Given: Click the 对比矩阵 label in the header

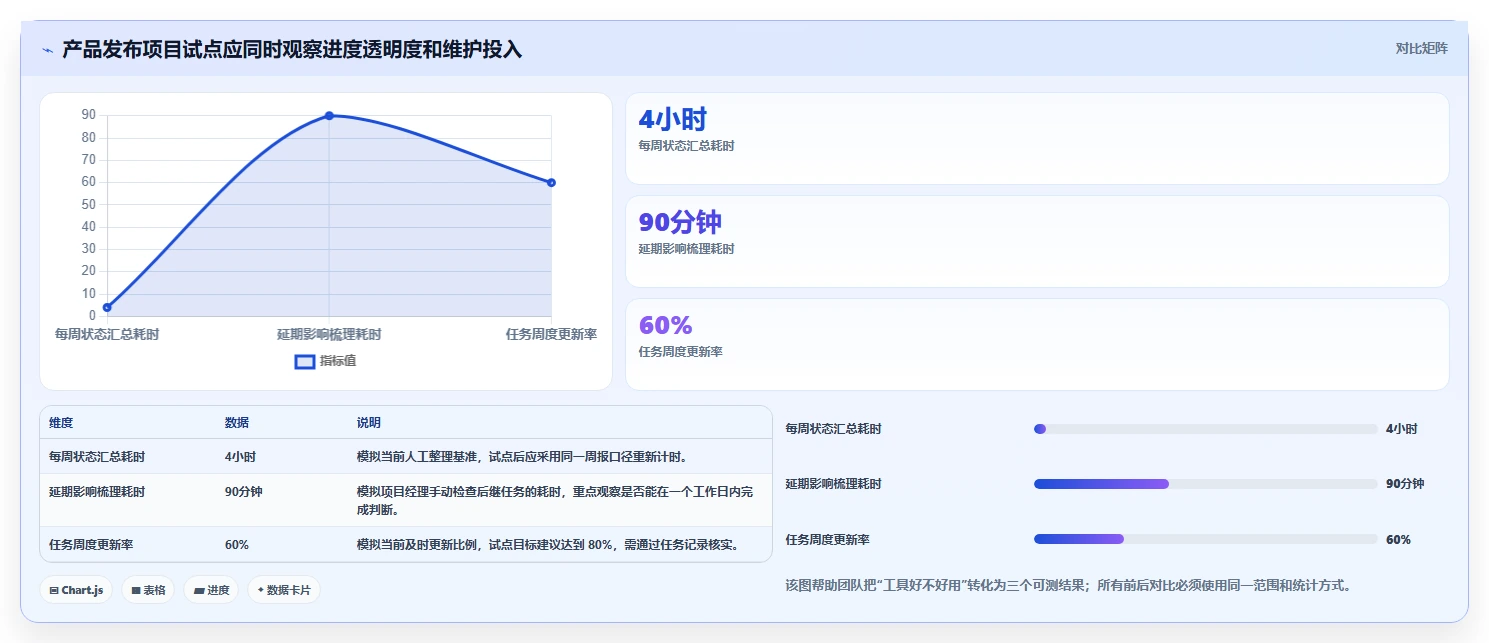Looking at the screenshot, I should click(x=1422, y=48).
